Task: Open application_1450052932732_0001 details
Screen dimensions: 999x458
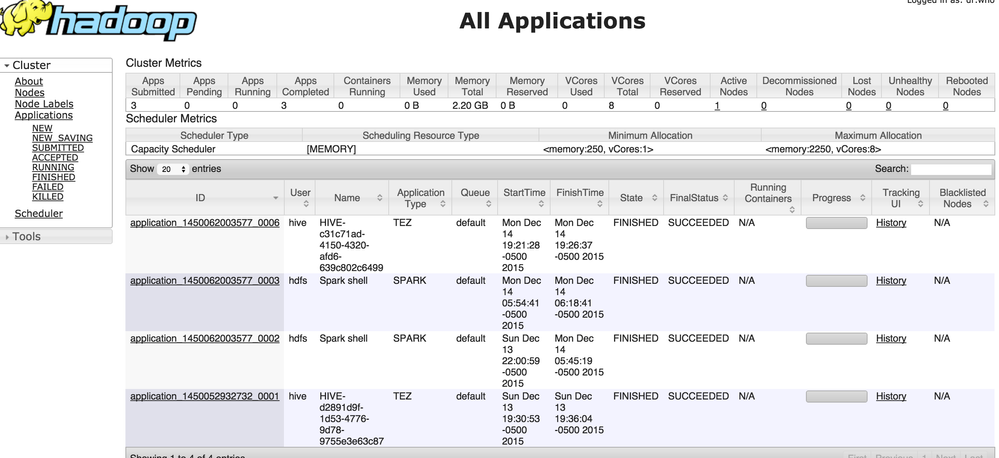Action: (x=205, y=396)
